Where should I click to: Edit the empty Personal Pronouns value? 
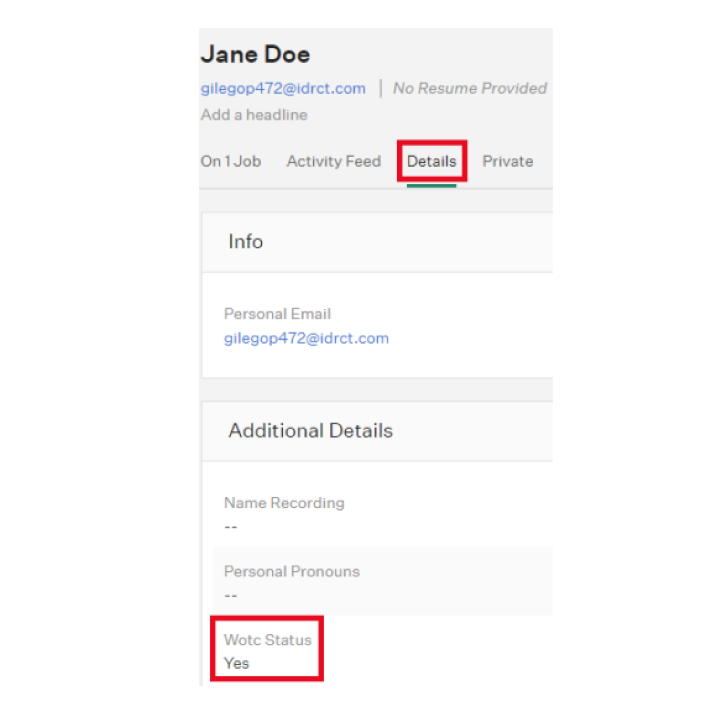tap(231, 595)
